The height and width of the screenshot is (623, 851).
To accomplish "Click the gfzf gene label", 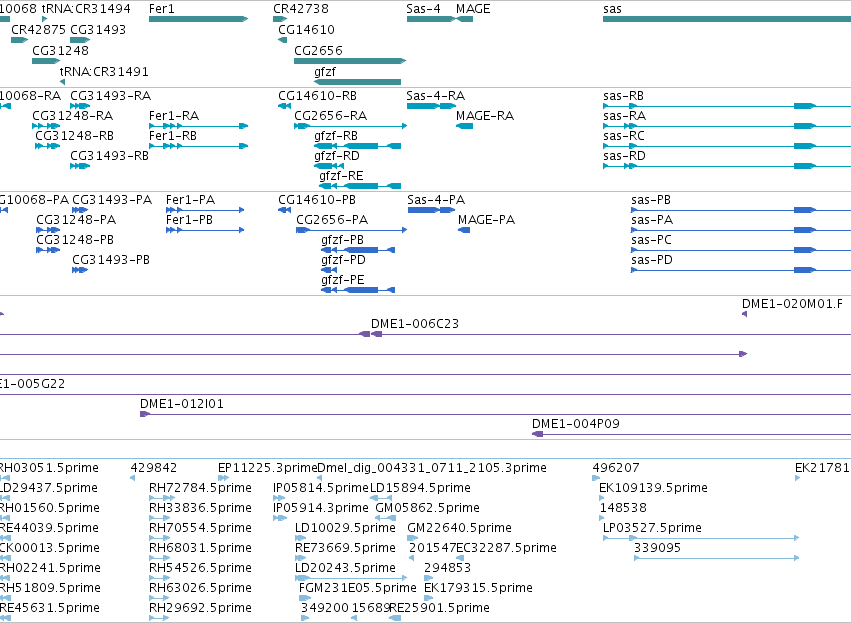I will (325, 72).
